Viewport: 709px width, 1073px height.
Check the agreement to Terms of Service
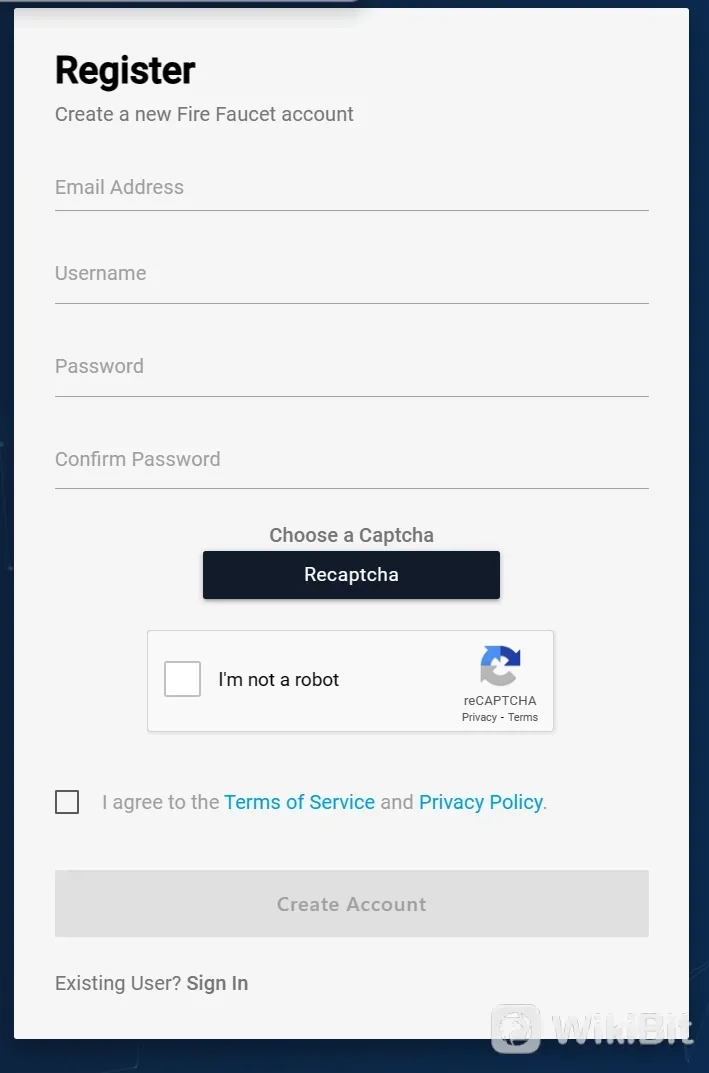pos(66,801)
